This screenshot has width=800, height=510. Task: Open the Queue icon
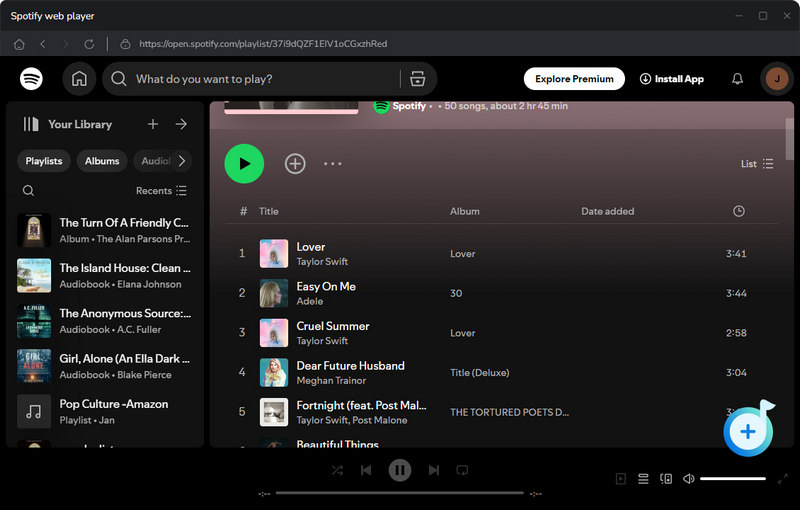pyautogui.click(x=643, y=479)
